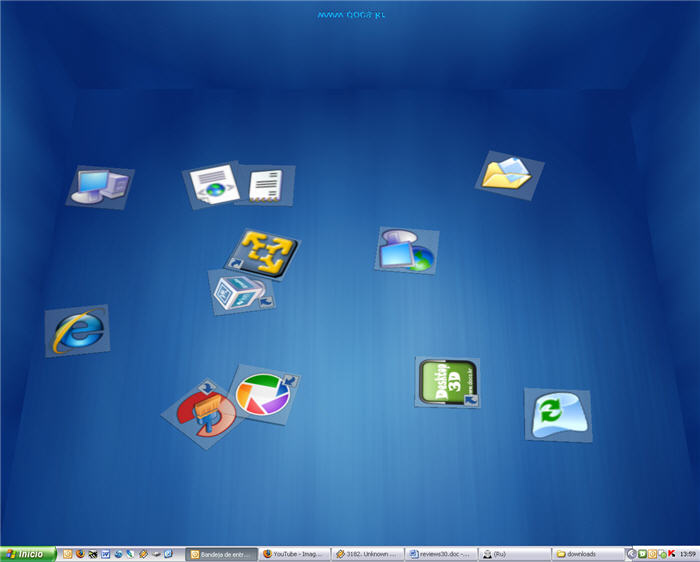The height and width of the screenshot is (562, 700).
Task: Click first orange quick launch icon
Action: tap(67, 554)
